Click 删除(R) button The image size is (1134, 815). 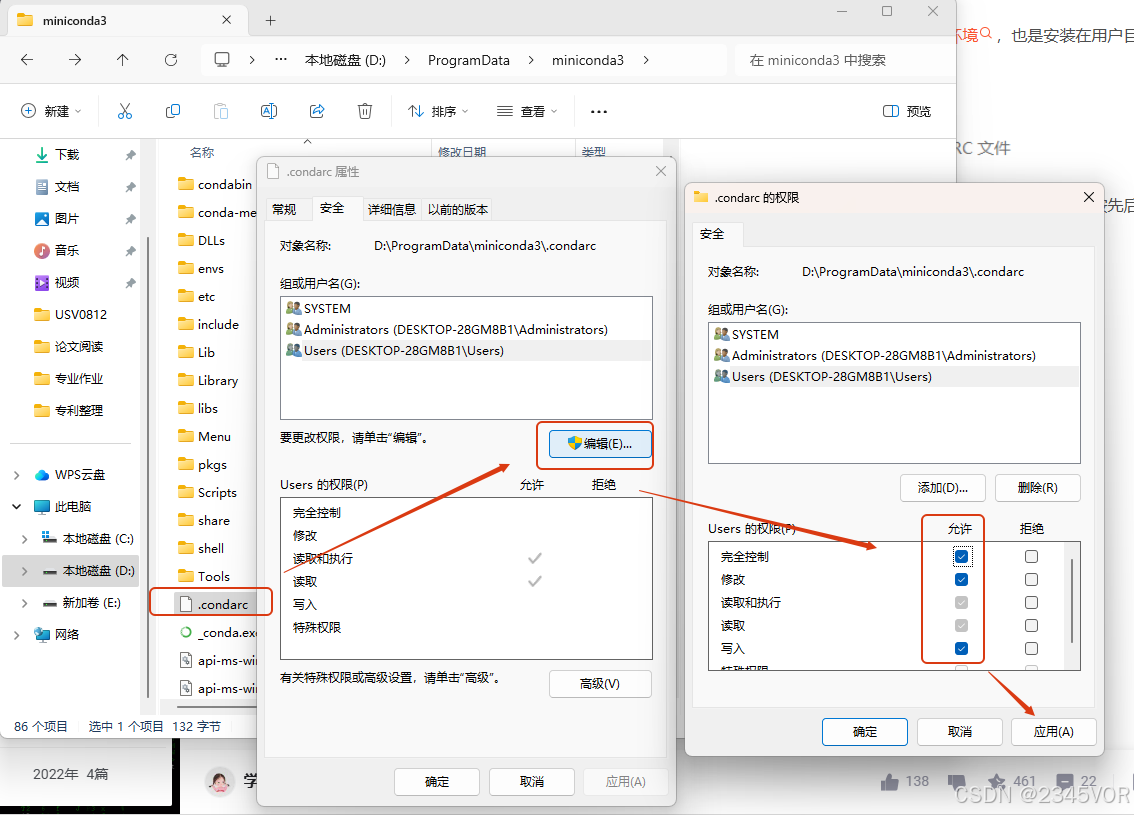tap(1038, 488)
